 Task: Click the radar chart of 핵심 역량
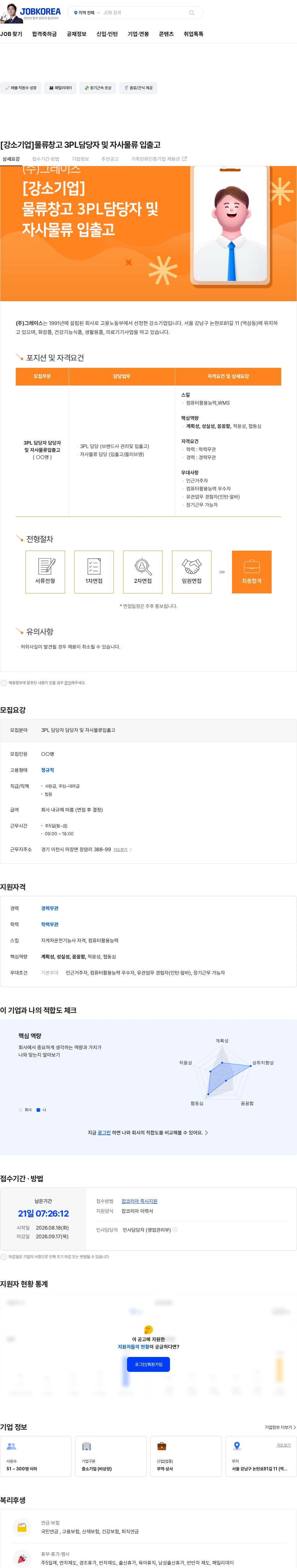coord(222,1074)
